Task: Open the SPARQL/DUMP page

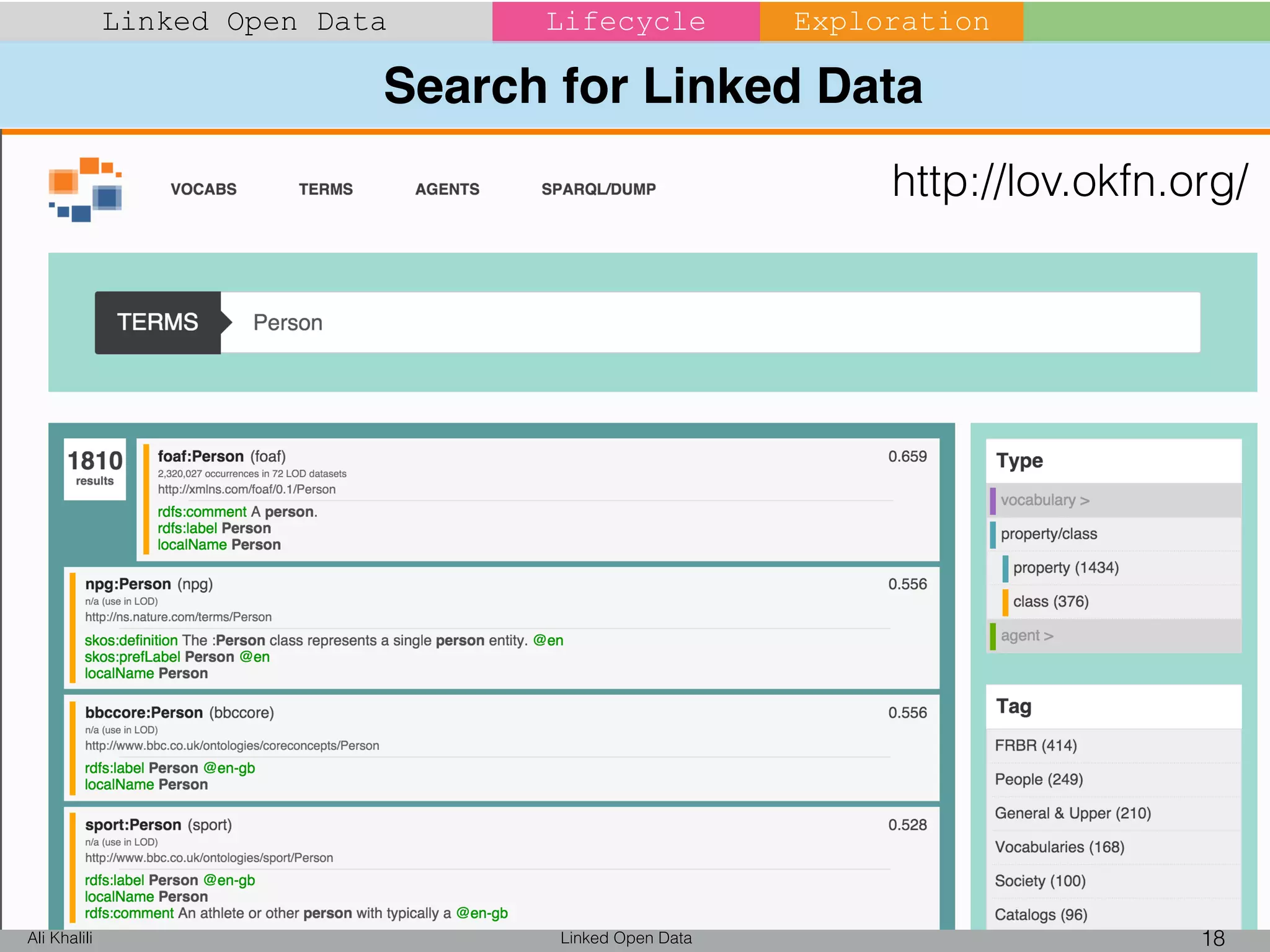Action: (x=598, y=190)
